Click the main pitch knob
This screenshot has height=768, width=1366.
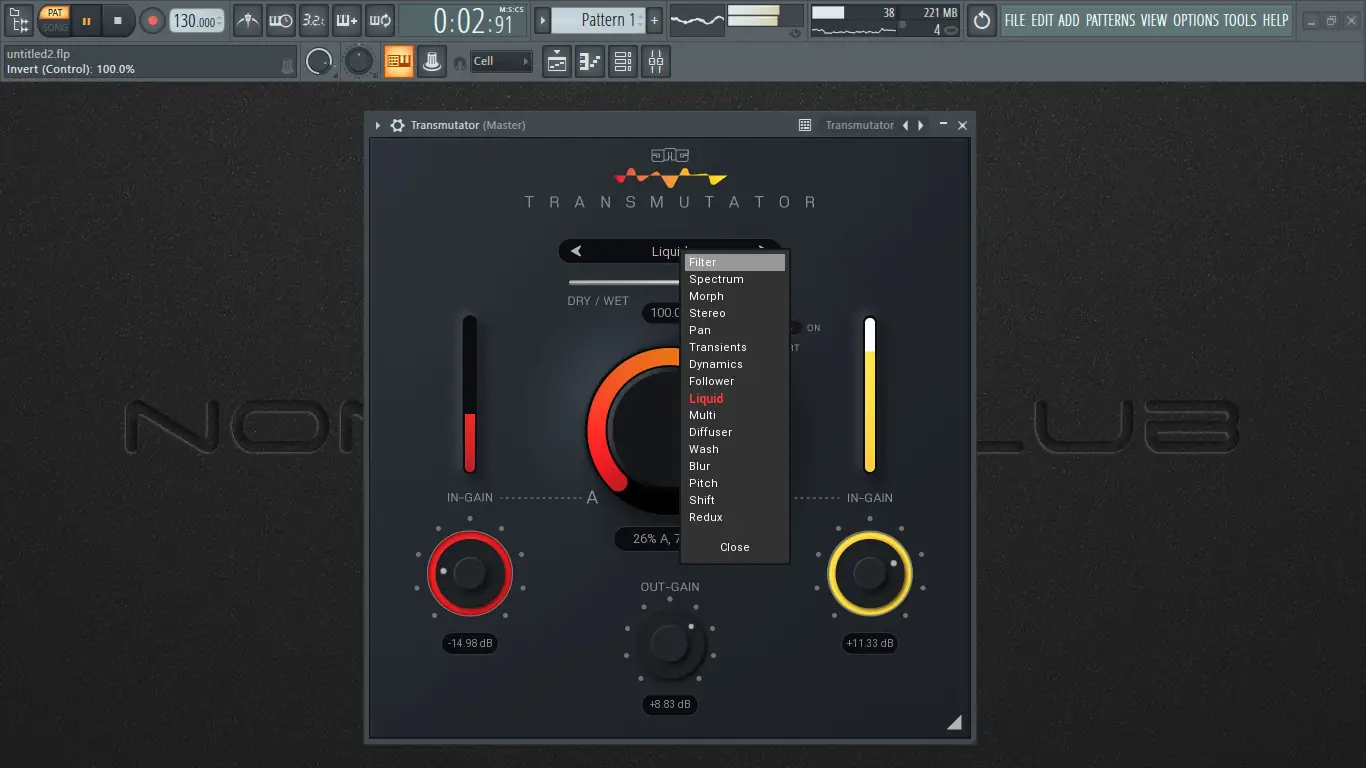point(358,62)
